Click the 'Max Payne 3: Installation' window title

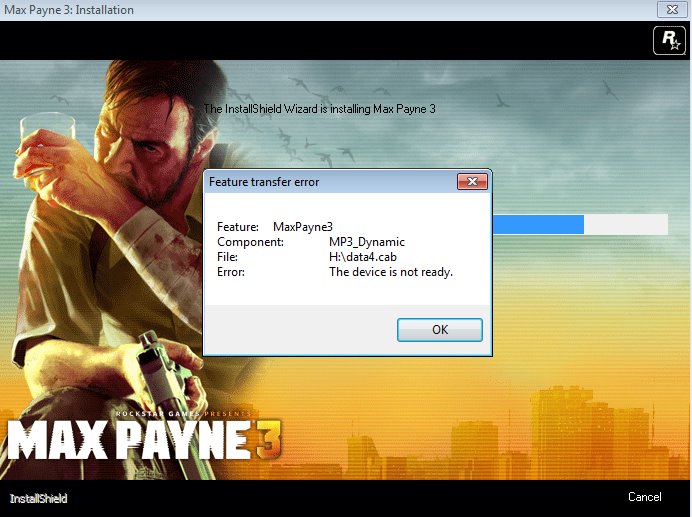(69, 10)
